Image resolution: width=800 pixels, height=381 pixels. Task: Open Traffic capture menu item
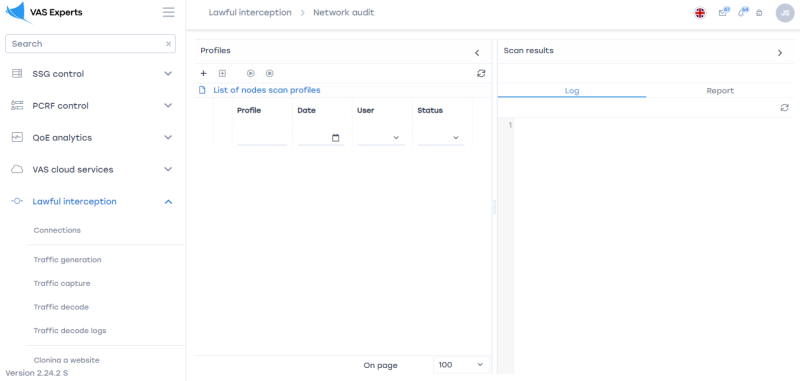tap(62, 283)
